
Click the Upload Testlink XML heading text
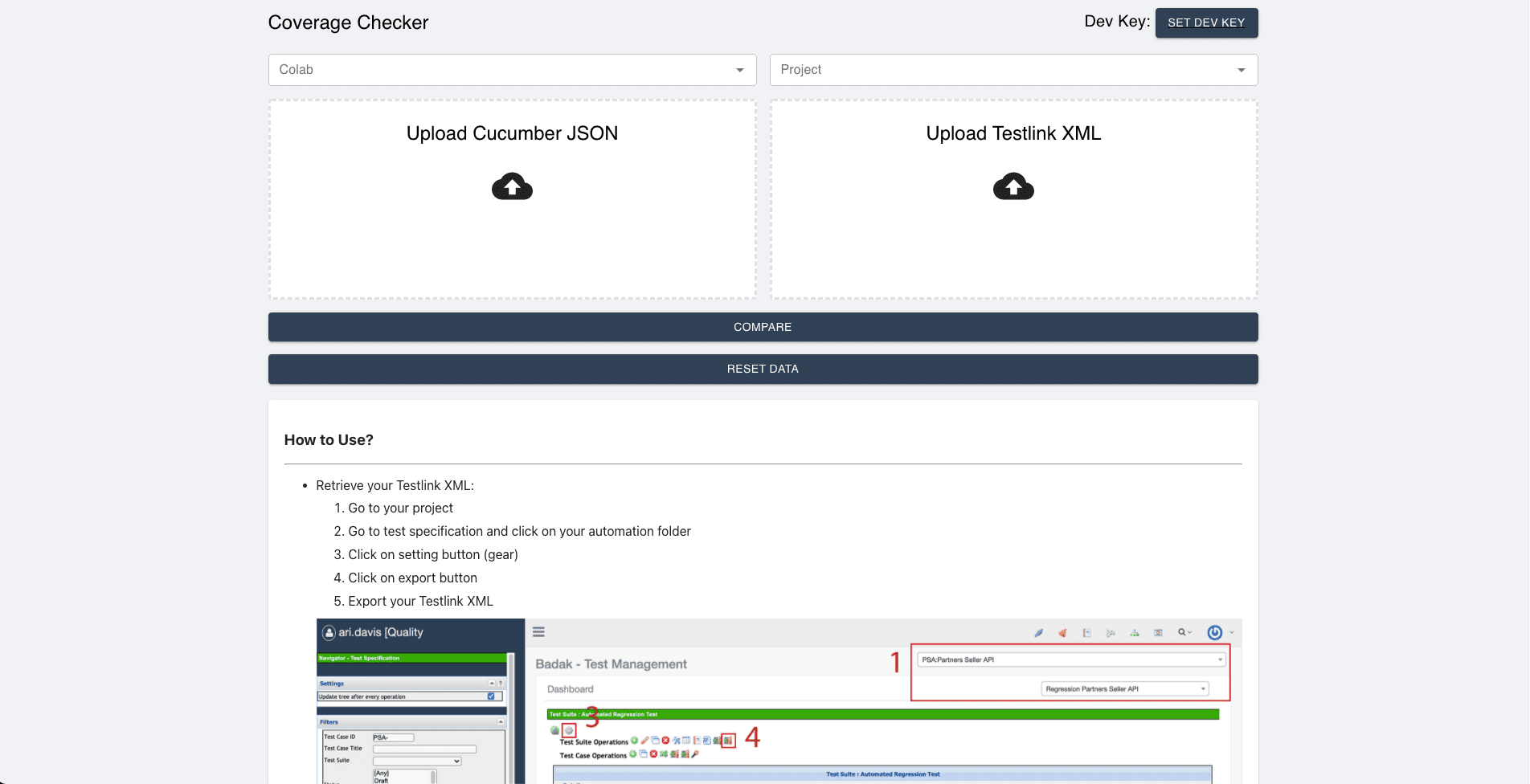pos(1013,133)
